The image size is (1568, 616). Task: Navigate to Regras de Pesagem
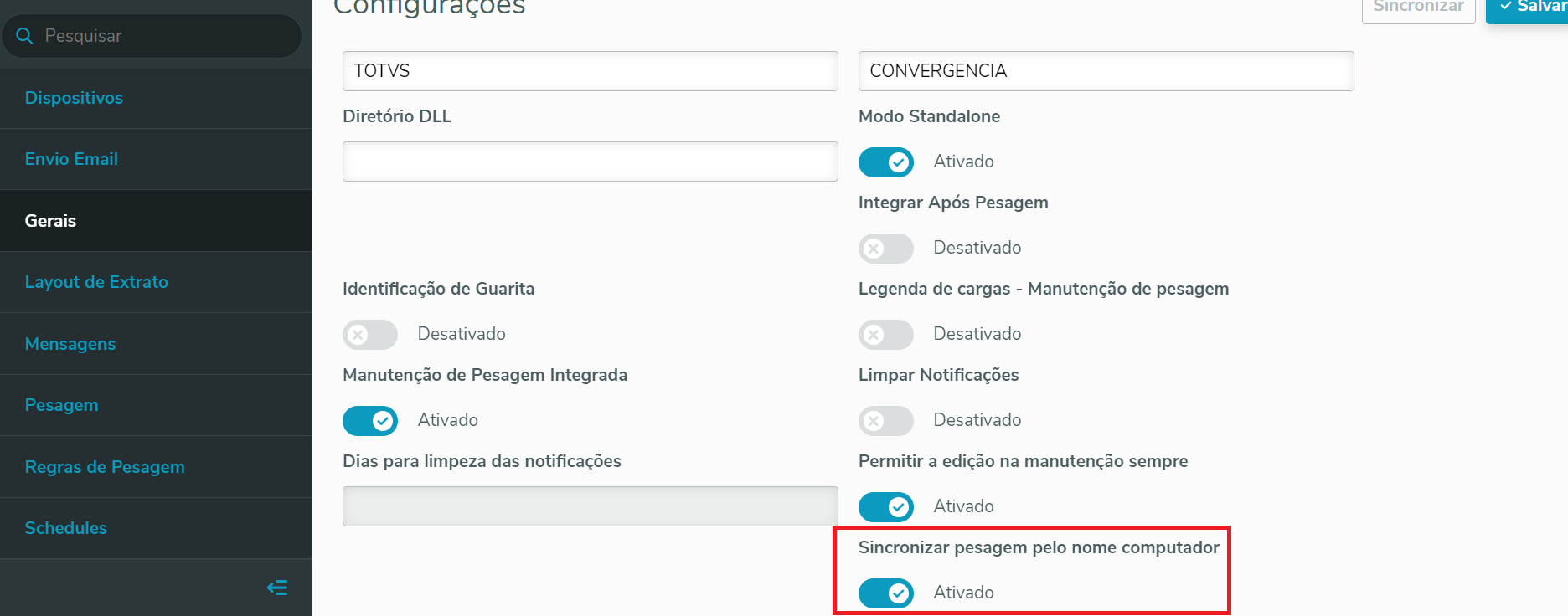(105, 467)
